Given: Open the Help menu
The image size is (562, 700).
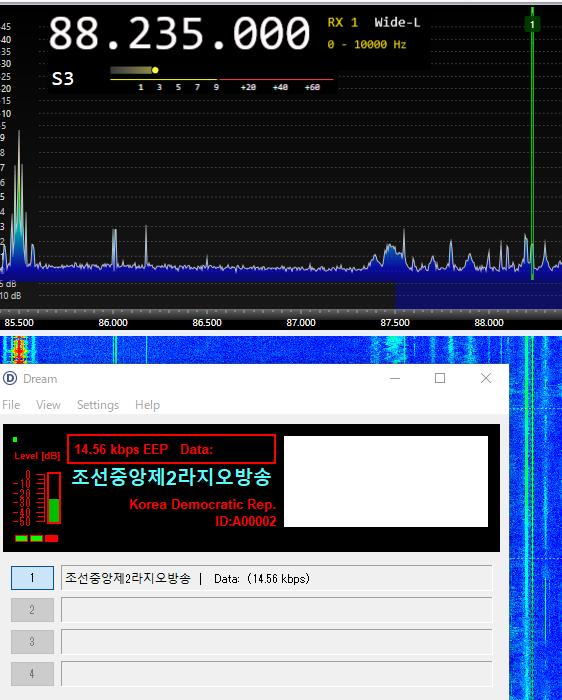Looking at the screenshot, I should [147, 404].
